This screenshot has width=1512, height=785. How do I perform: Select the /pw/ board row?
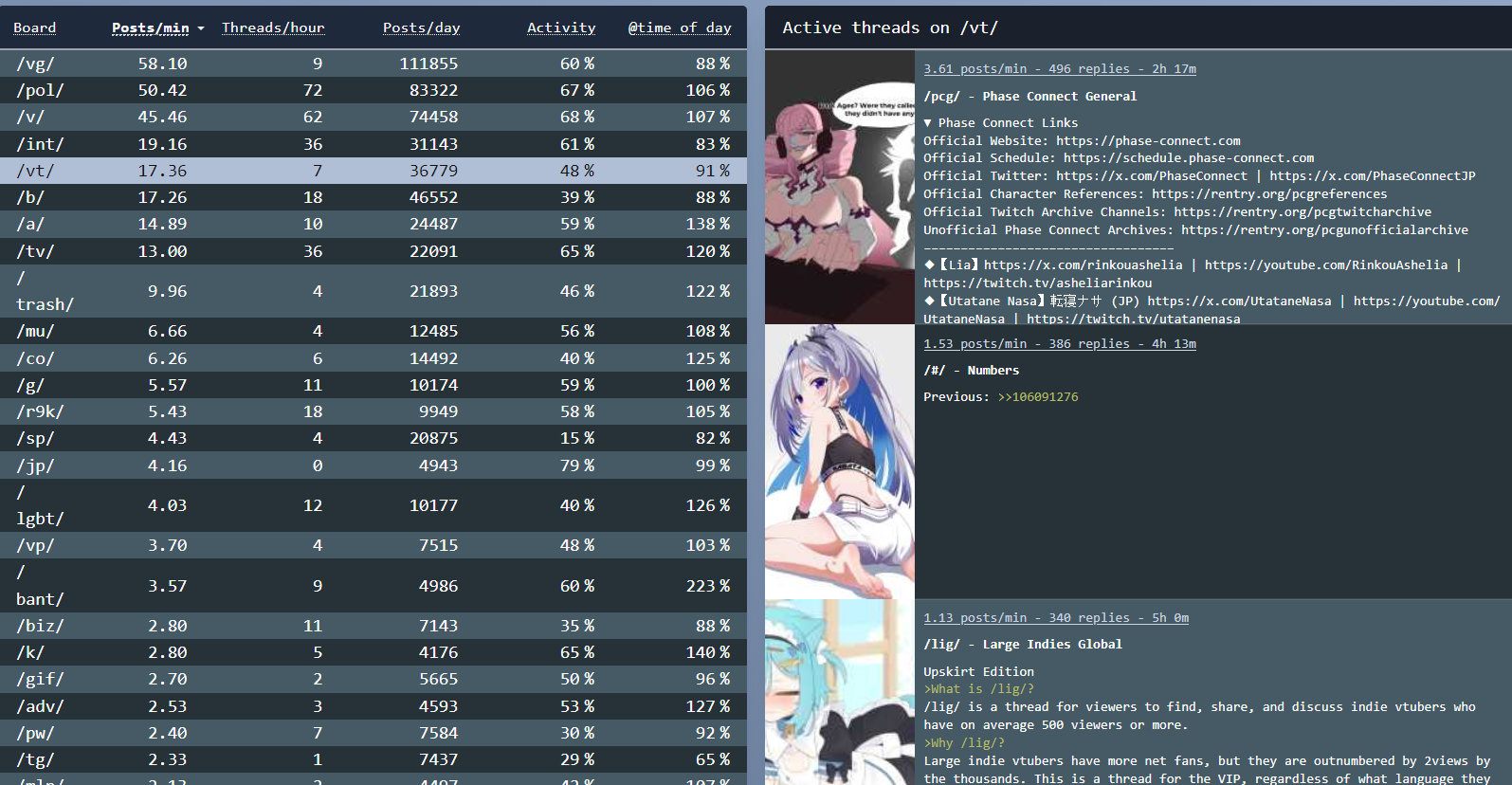(x=373, y=733)
